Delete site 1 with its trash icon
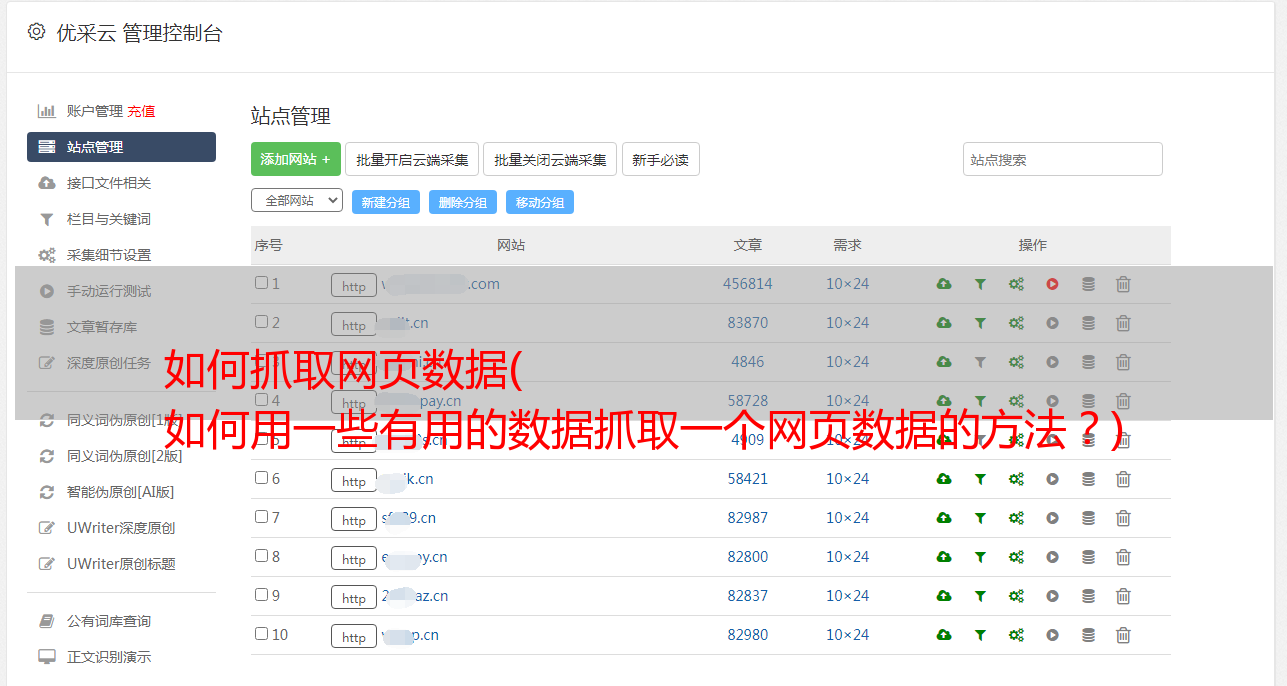This screenshot has height=686, width=1287. click(1123, 284)
